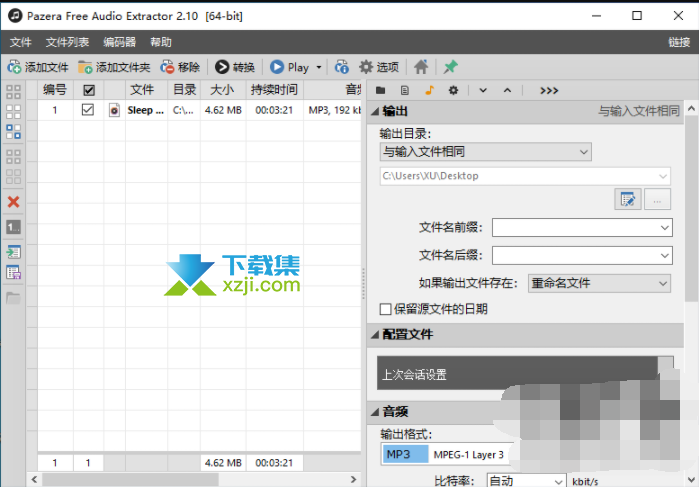Select the Sleep file name cell
The width and height of the screenshot is (699, 487).
[146, 110]
